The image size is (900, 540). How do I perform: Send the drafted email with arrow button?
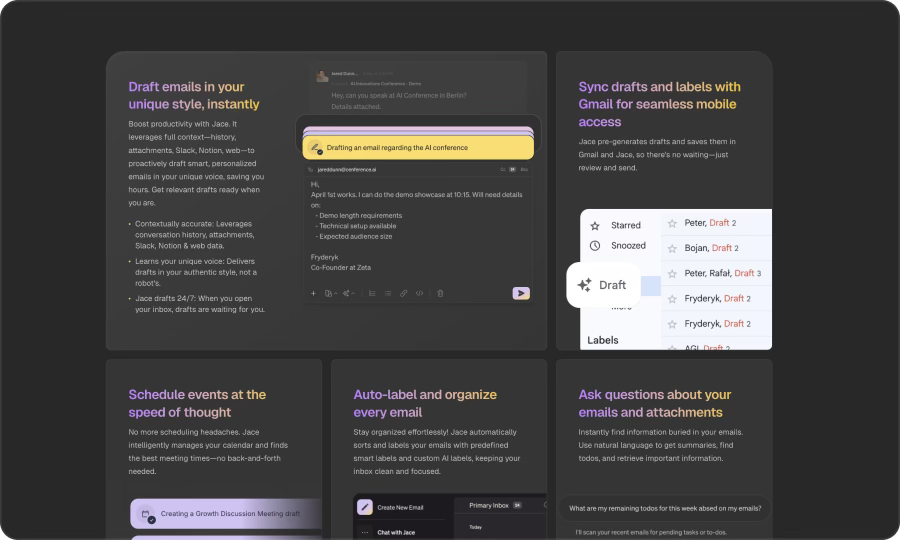(521, 293)
